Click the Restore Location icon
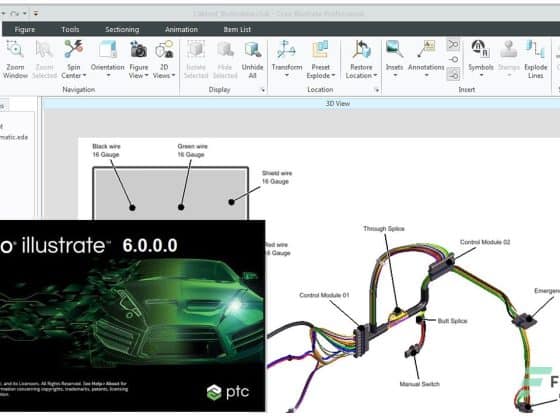The height and width of the screenshot is (420, 560). (362, 49)
